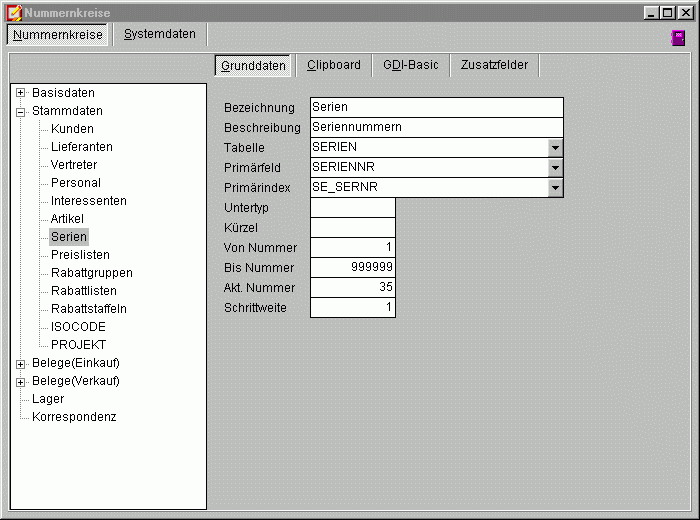The height and width of the screenshot is (520, 700).
Task: Collapse the Stammdaten tree node
Action: click(20, 111)
